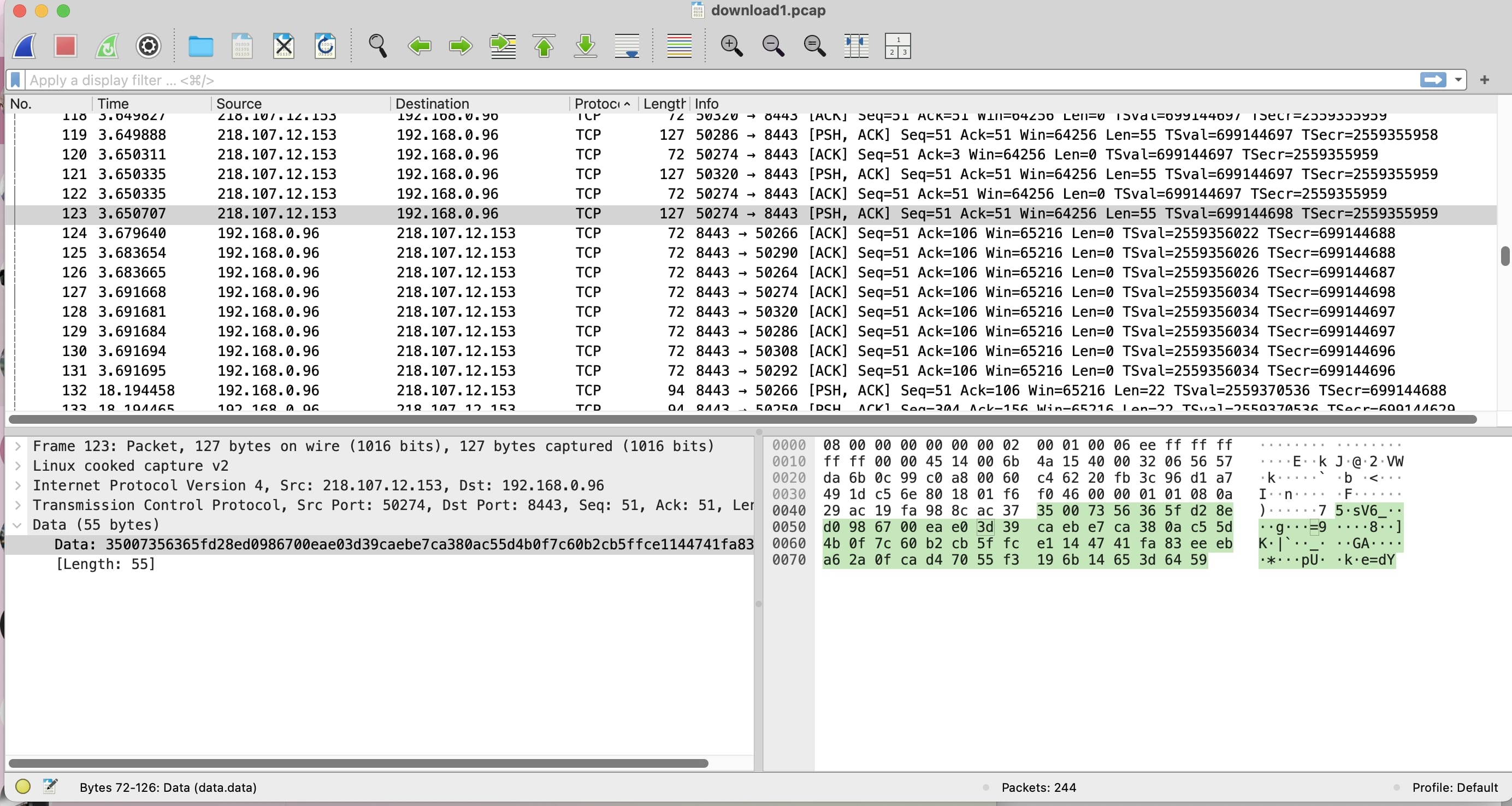Open capture options gear icon

(x=148, y=46)
